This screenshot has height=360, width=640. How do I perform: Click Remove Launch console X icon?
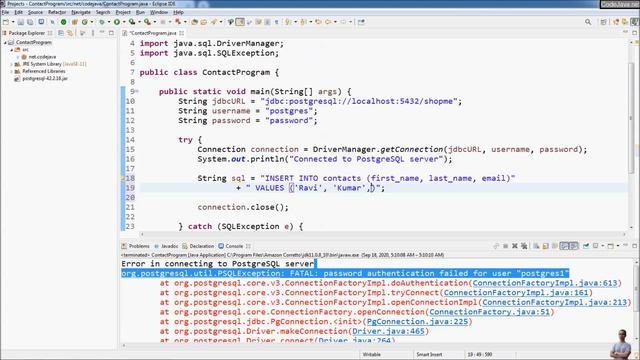tap(515, 246)
